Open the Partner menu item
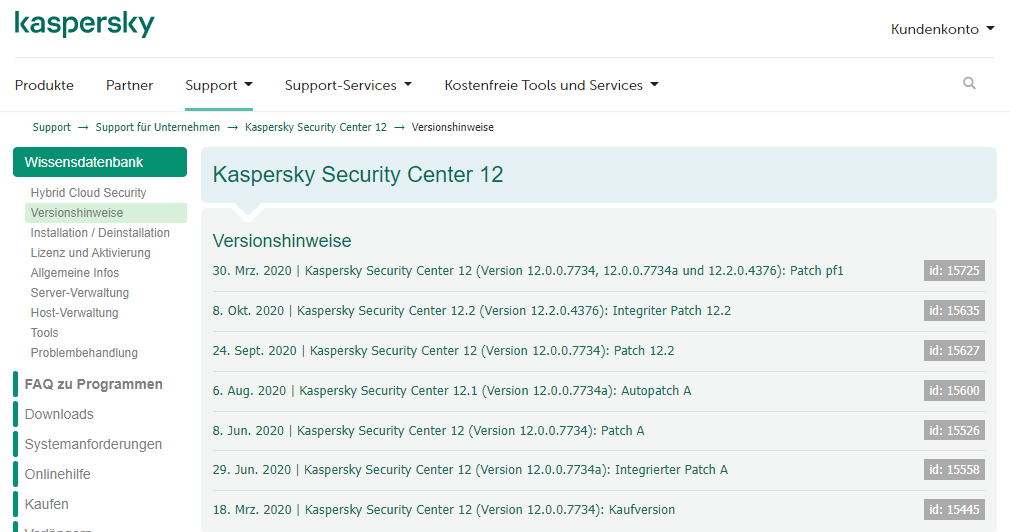Viewport: 1010px width, 532px height. [x=130, y=85]
